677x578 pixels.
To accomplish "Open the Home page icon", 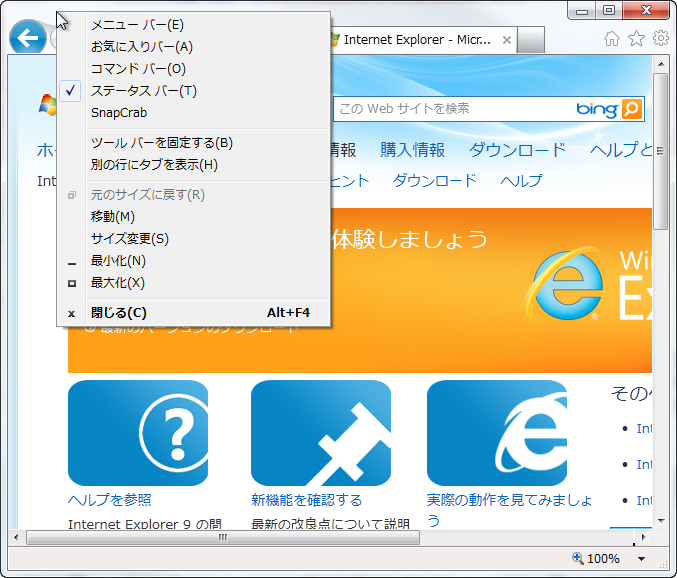I will tap(612, 39).
